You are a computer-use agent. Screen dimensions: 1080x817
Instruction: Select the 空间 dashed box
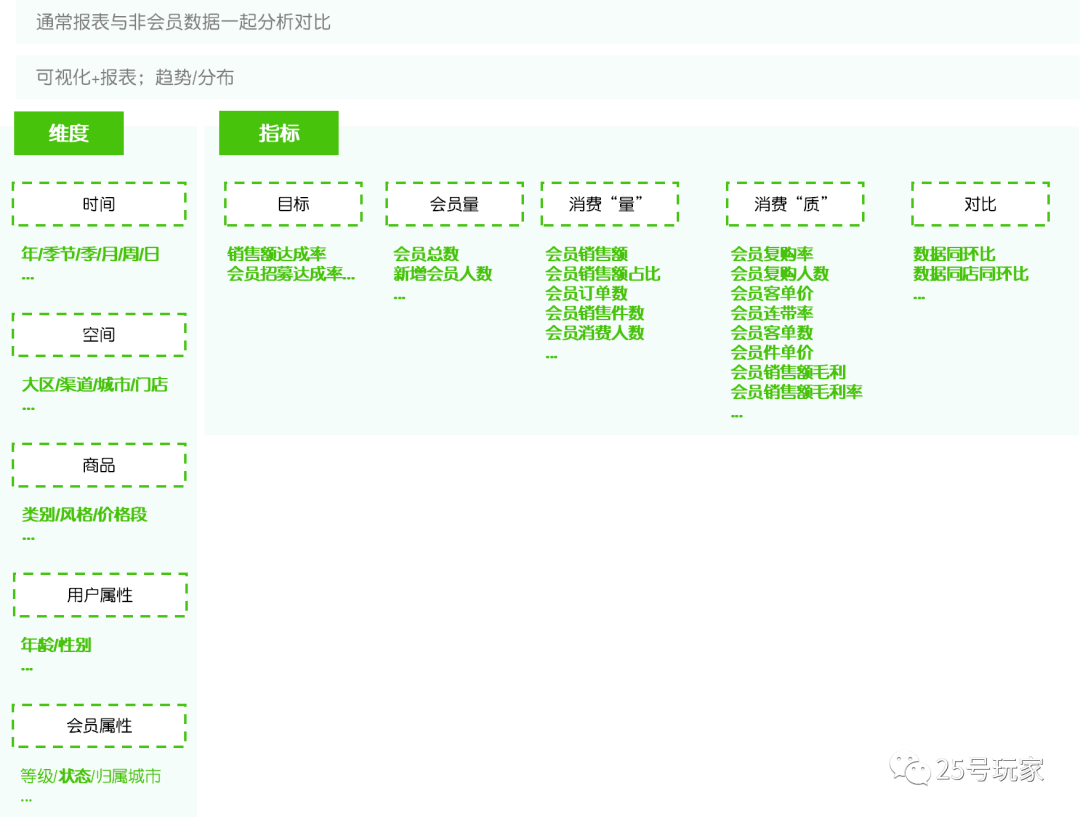click(99, 335)
